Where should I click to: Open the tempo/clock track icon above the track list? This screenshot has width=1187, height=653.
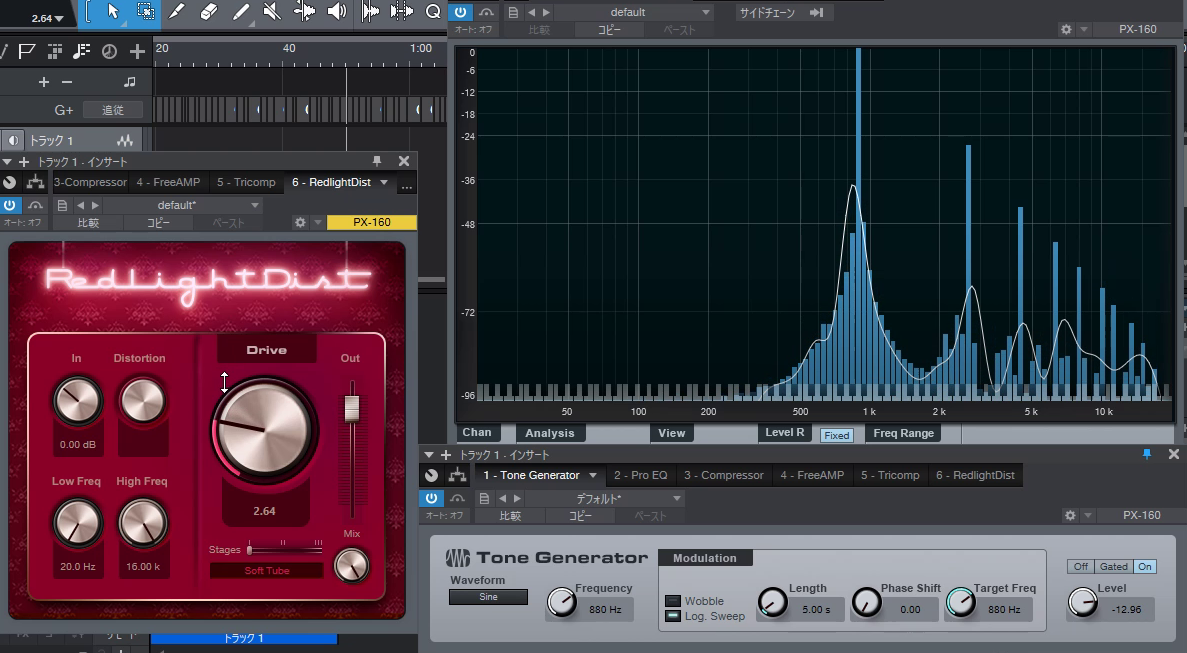110,51
